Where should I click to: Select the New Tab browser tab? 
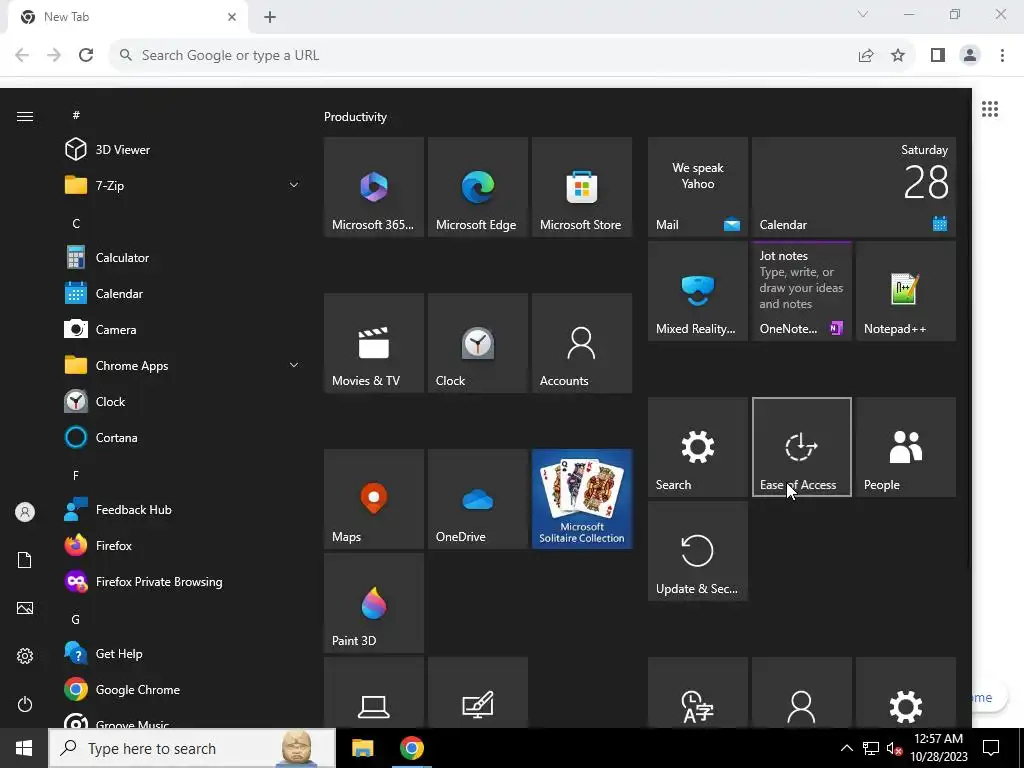(127, 17)
